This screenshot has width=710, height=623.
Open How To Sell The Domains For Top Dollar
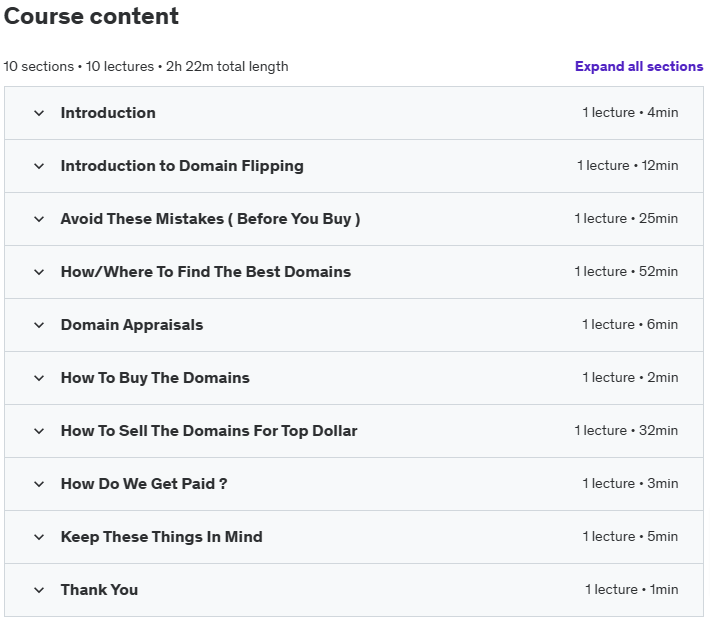209,431
